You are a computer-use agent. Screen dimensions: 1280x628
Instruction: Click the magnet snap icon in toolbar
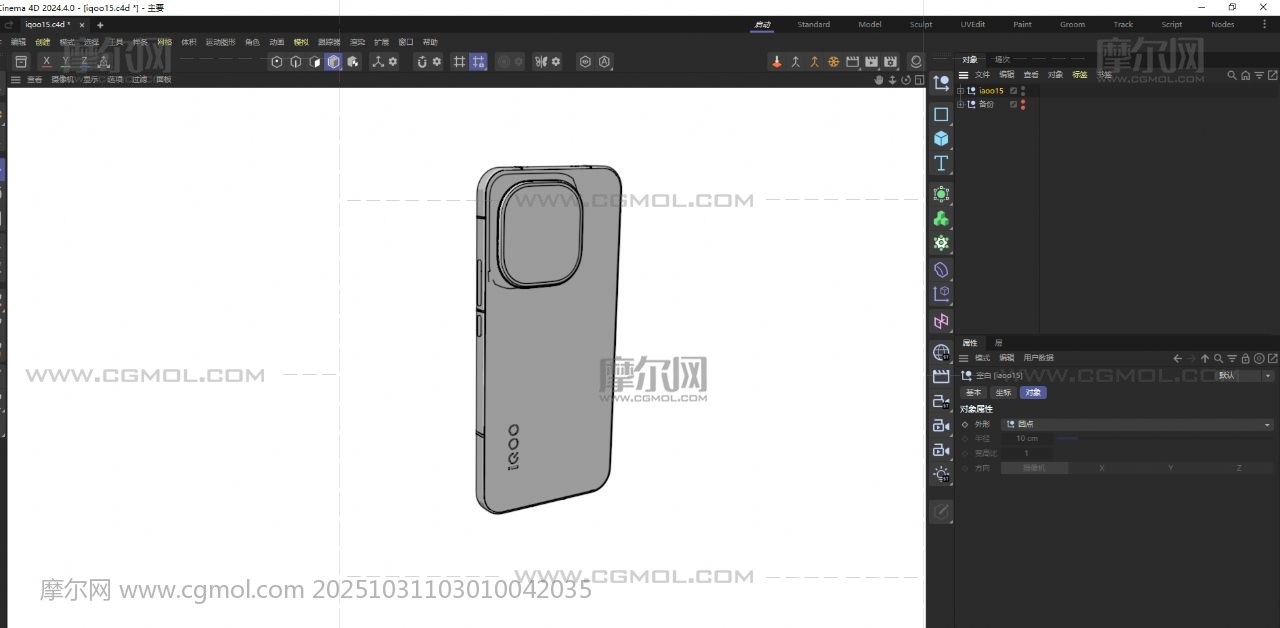tap(422, 62)
